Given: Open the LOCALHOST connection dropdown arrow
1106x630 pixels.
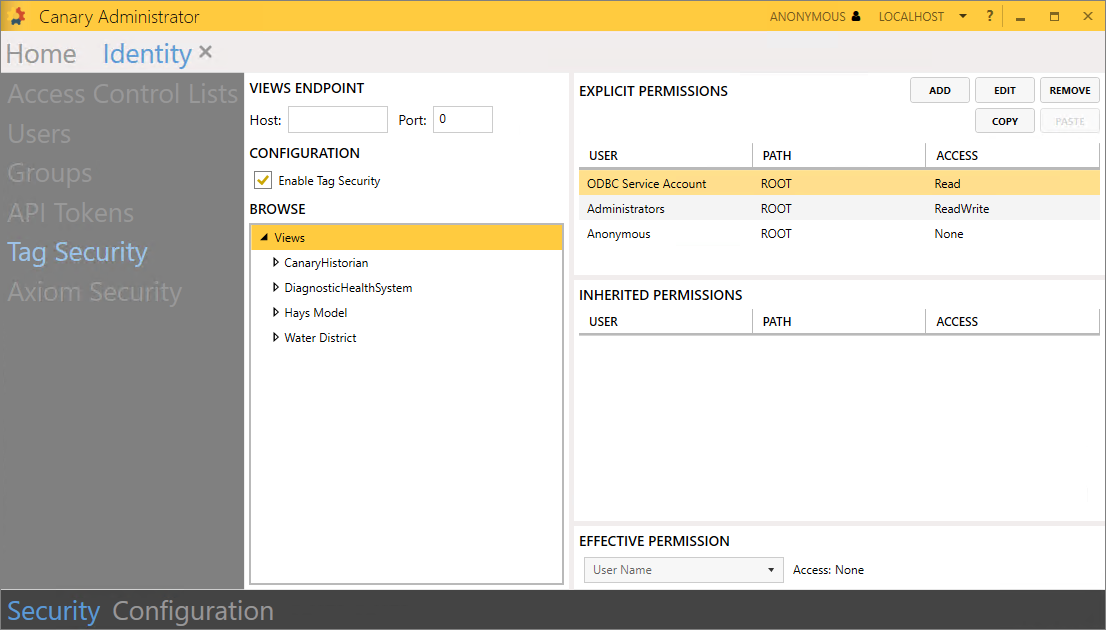Looking at the screenshot, I should tap(962, 17).
